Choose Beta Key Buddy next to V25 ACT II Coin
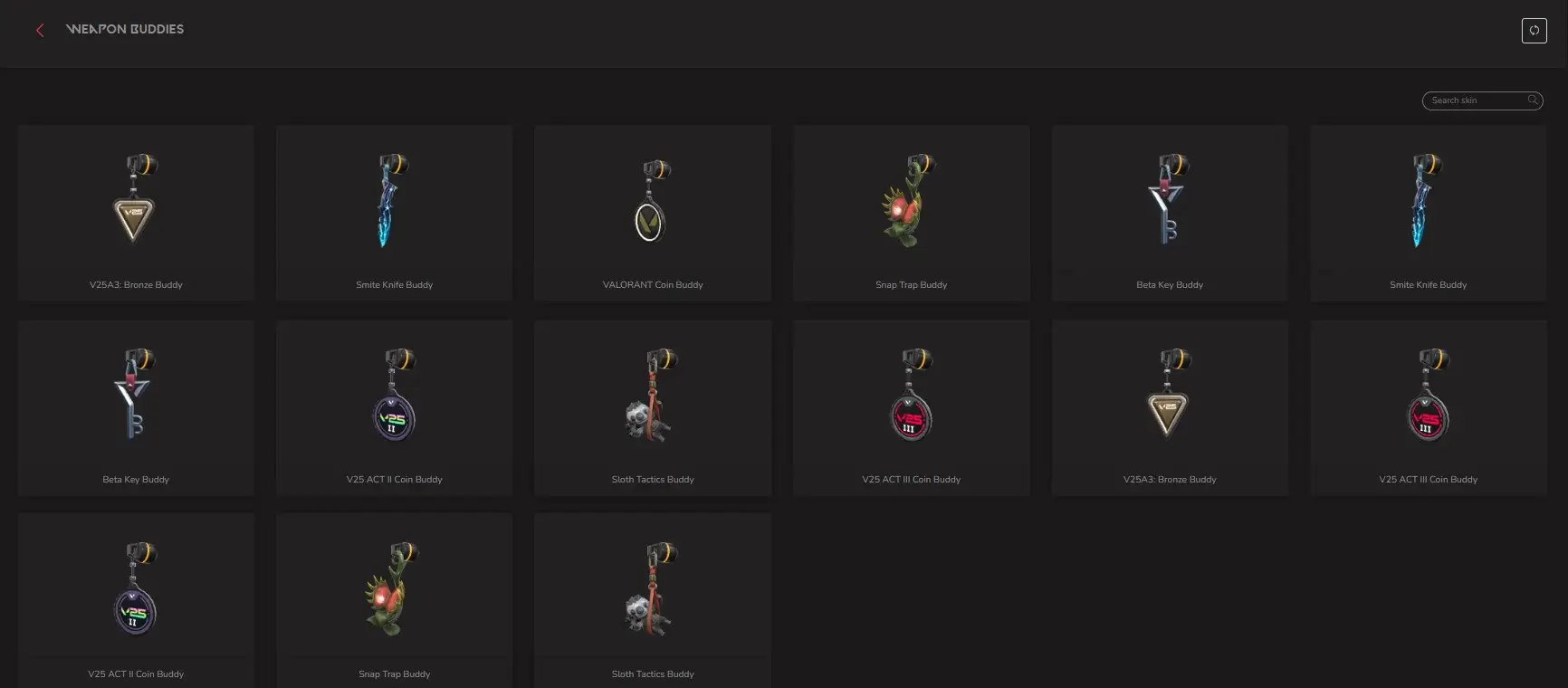This screenshot has height=688, width=1568. point(136,407)
